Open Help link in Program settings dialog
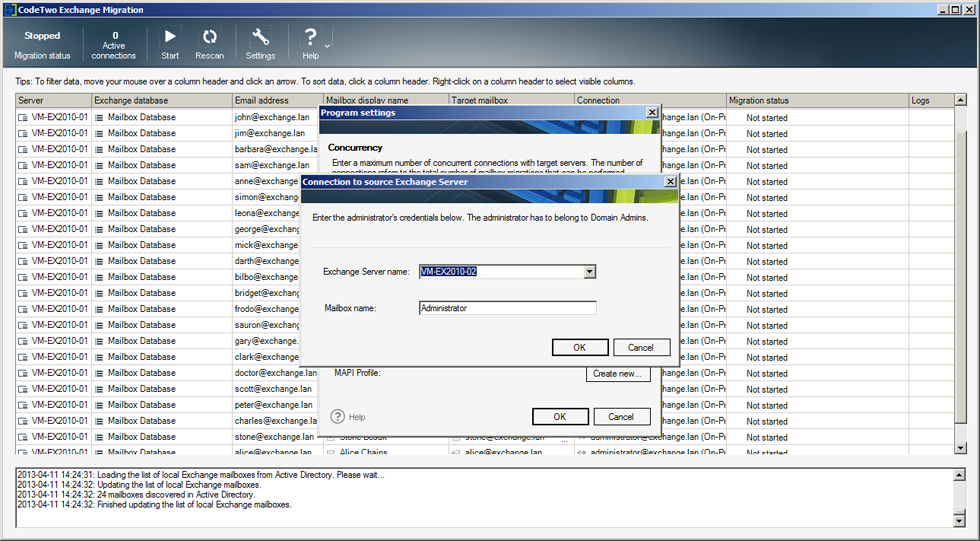The height and width of the screenshot is (541, 980). click(357, 417)
